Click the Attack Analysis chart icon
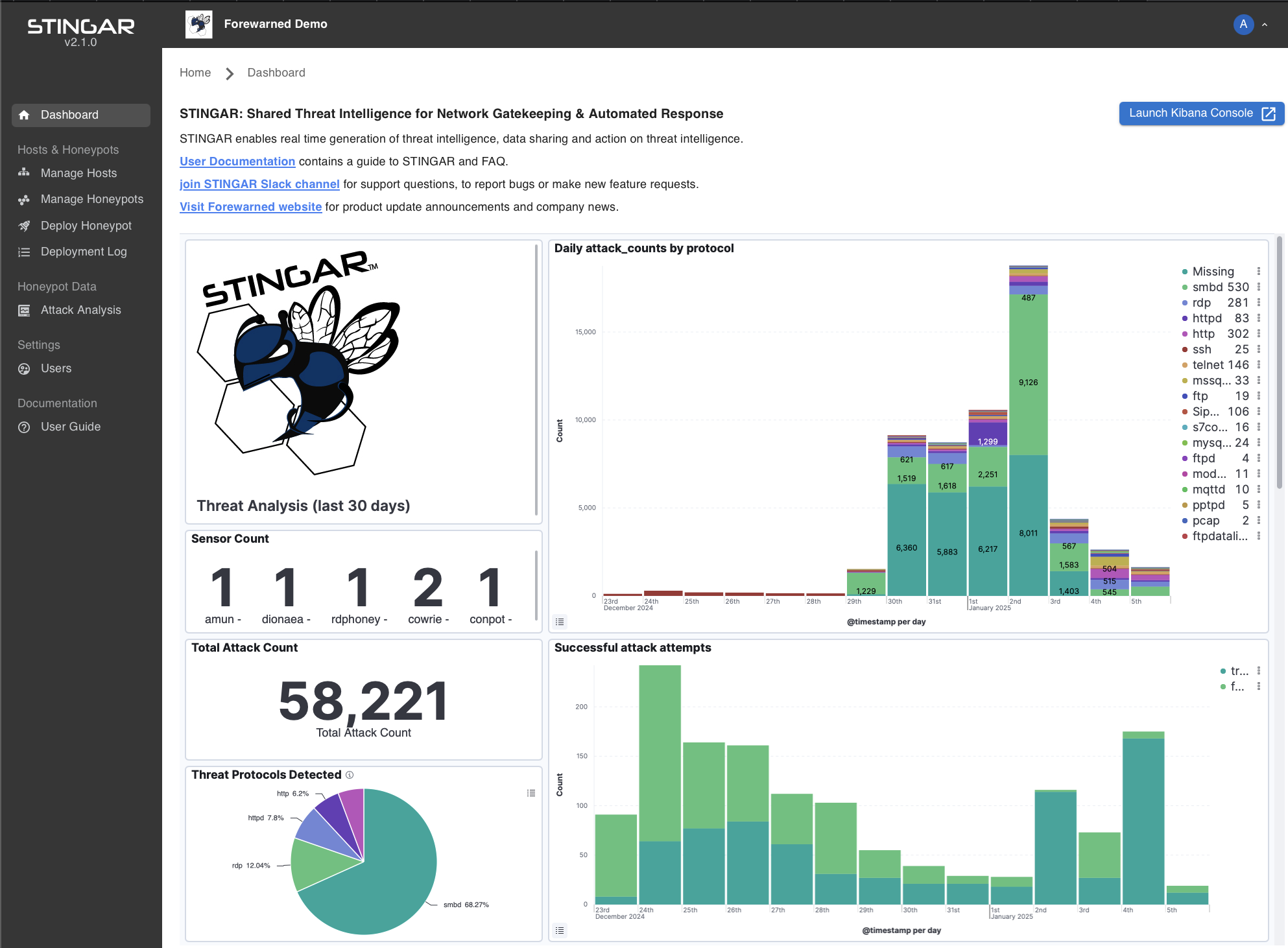Image resolution: width=1288 pixels, height=948 pixels. [24, 311]
